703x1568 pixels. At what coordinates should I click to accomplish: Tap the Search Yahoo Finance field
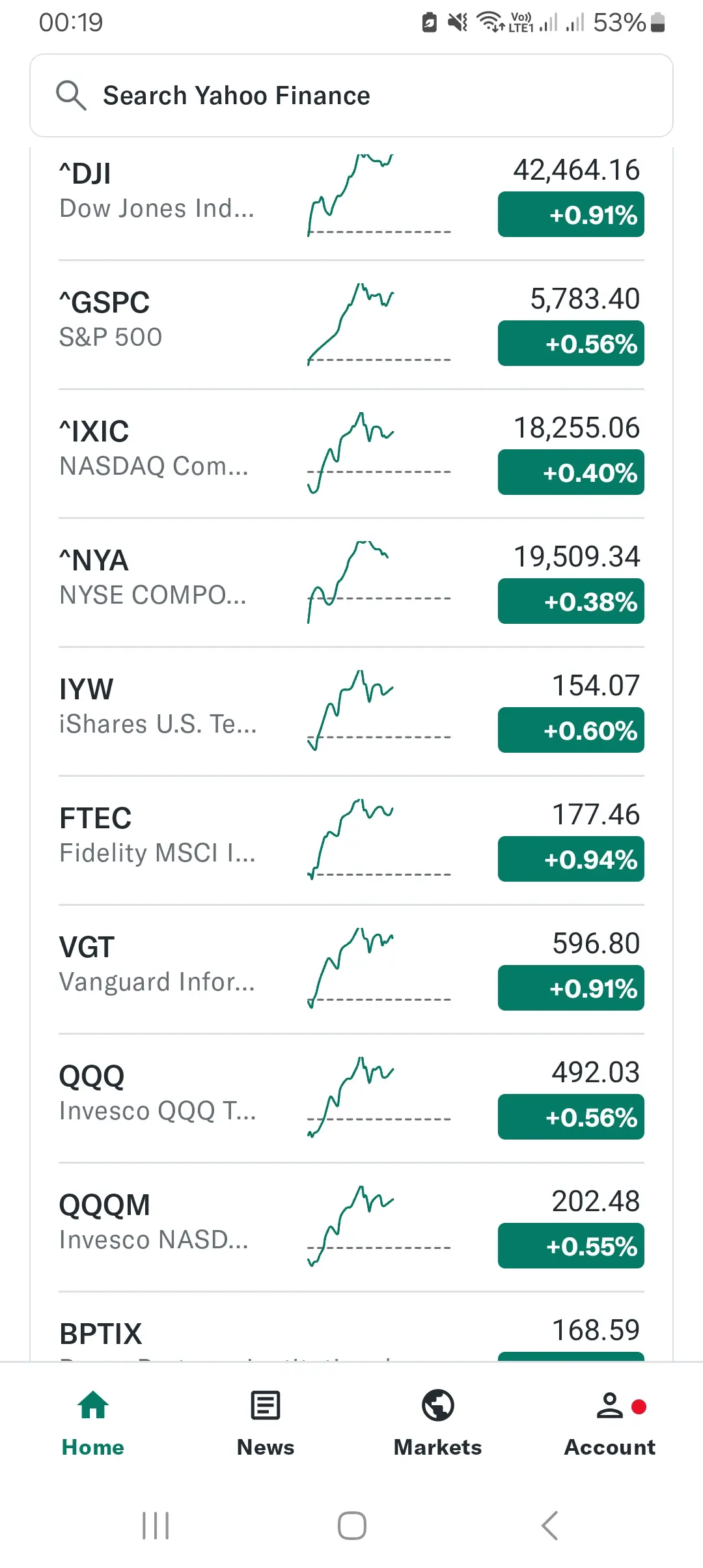(x=351, y=96)
